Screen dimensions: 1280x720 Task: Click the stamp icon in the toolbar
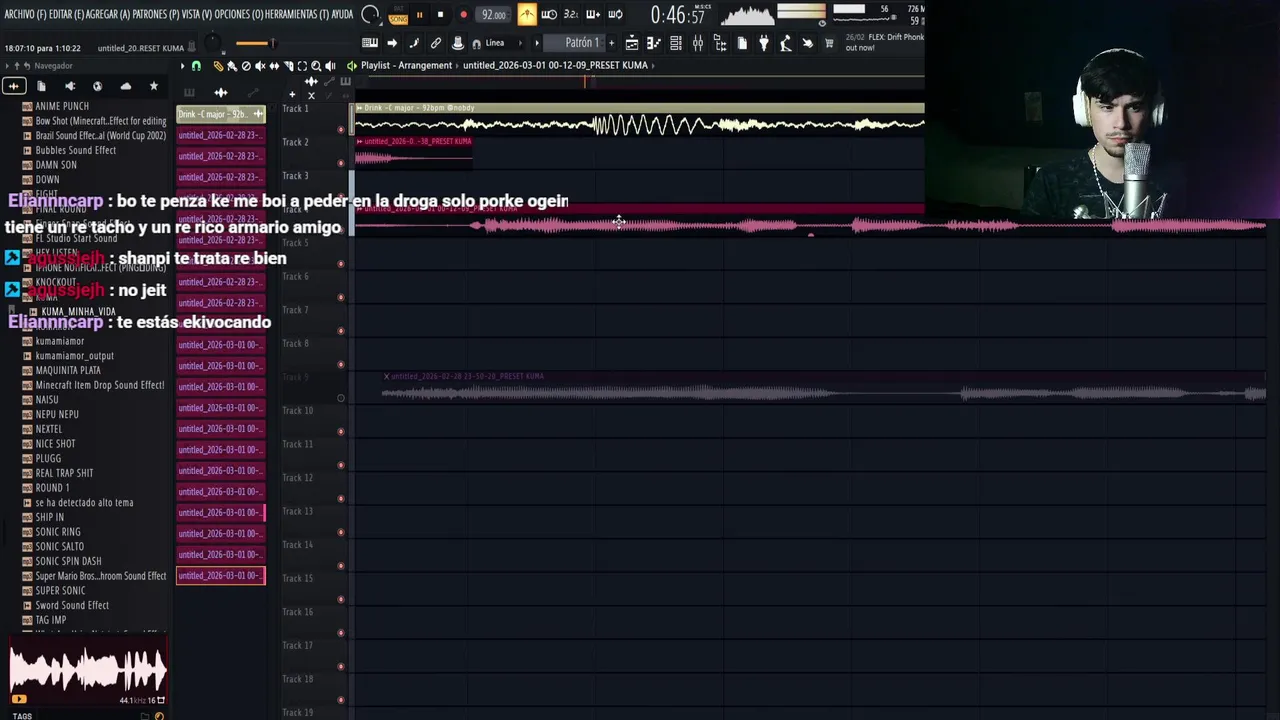[458, 43]
